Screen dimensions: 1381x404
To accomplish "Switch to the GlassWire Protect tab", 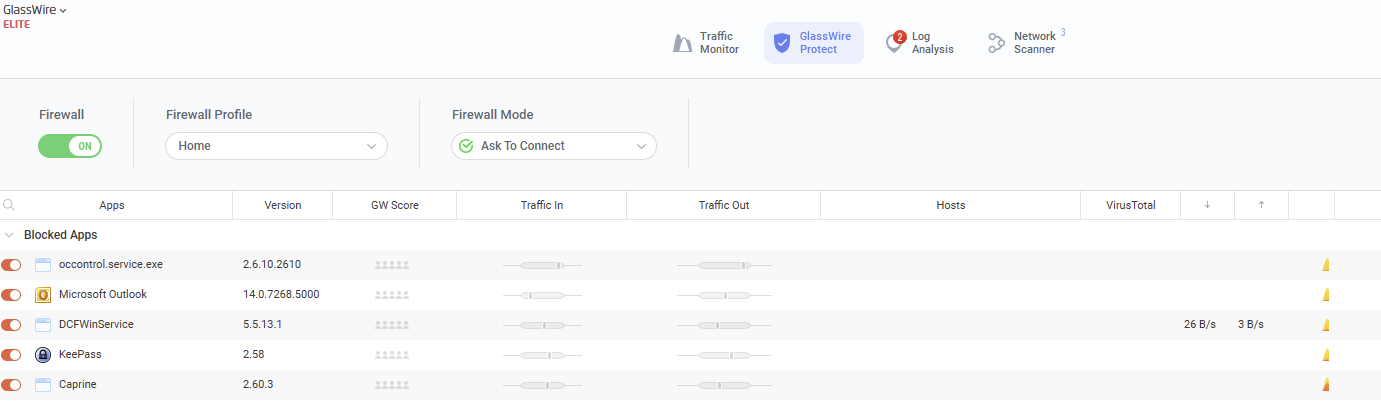I will [814, 43].
